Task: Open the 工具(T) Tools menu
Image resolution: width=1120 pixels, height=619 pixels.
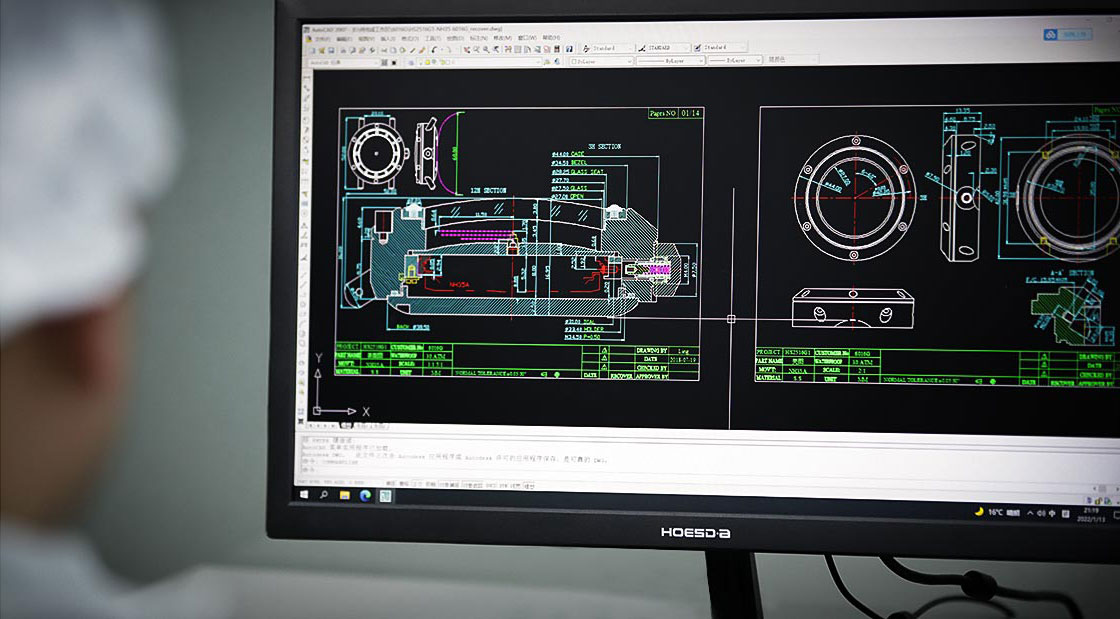Action: [433, 39]
